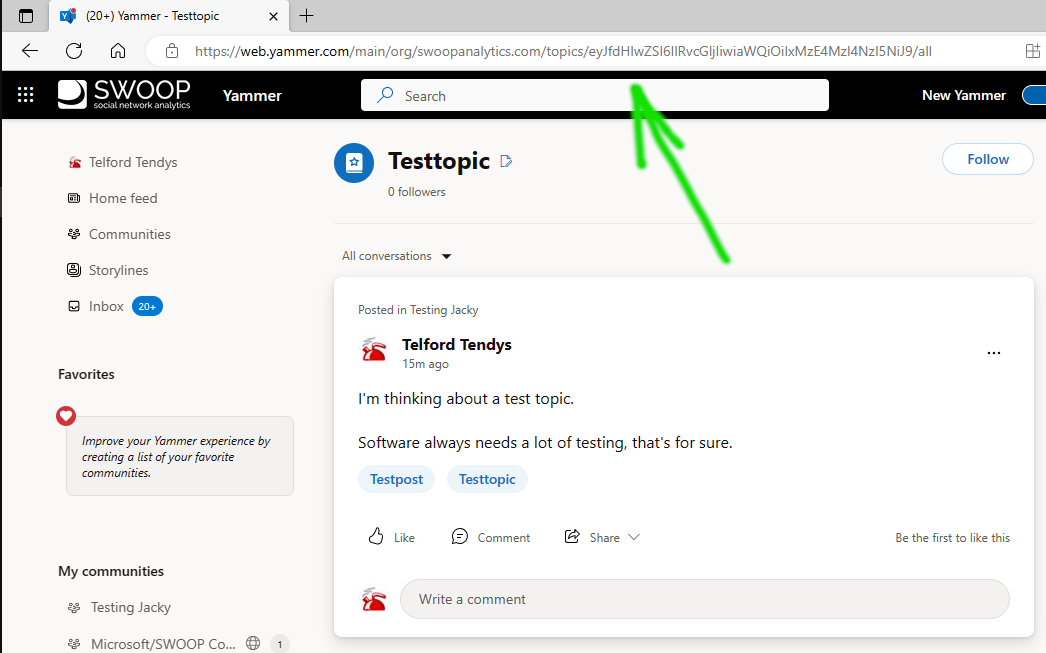The image size is (1046, 653).
Task: Open the Testpost topic tag
Action: pyautogui.click(x=396, y=480)
